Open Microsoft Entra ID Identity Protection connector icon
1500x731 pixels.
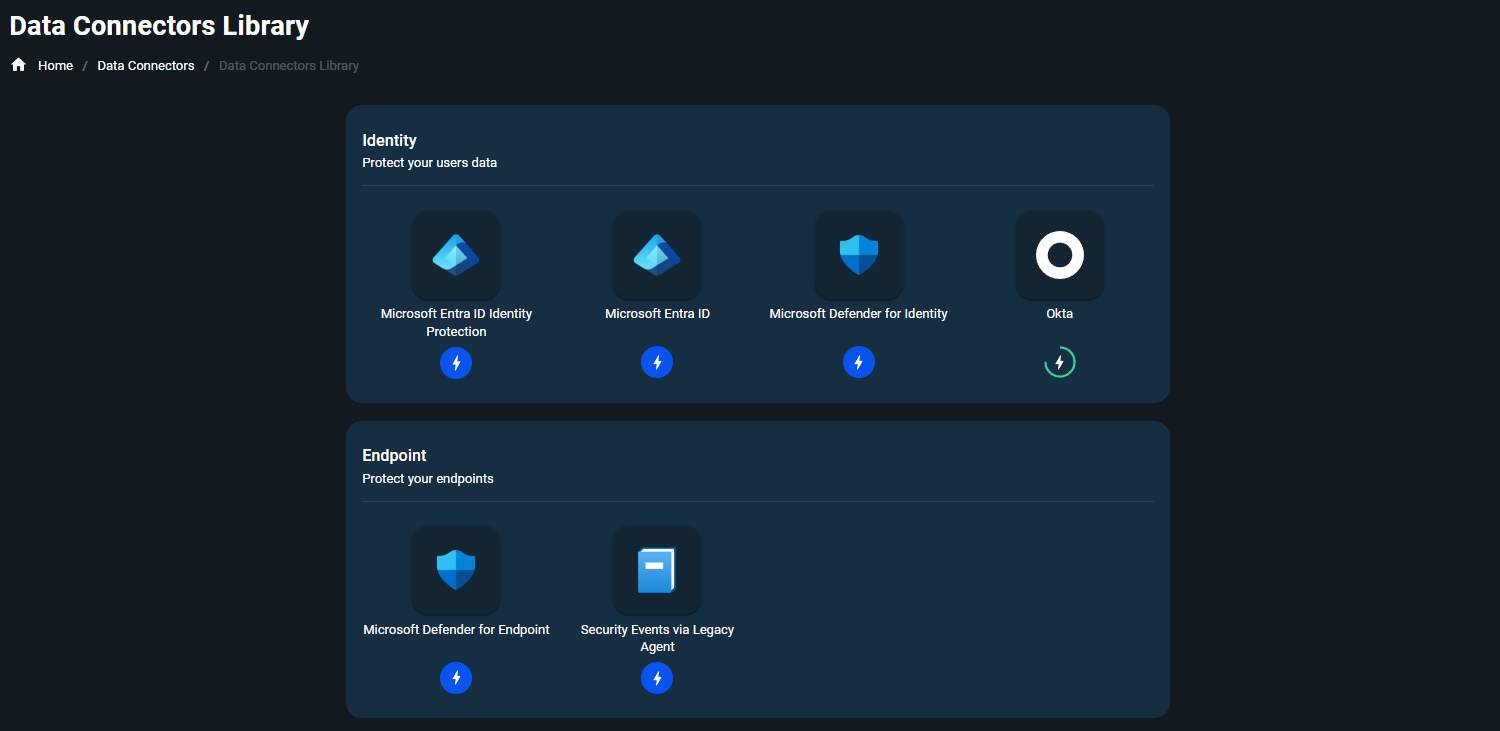pyautogui.click(x=456, y=255)
